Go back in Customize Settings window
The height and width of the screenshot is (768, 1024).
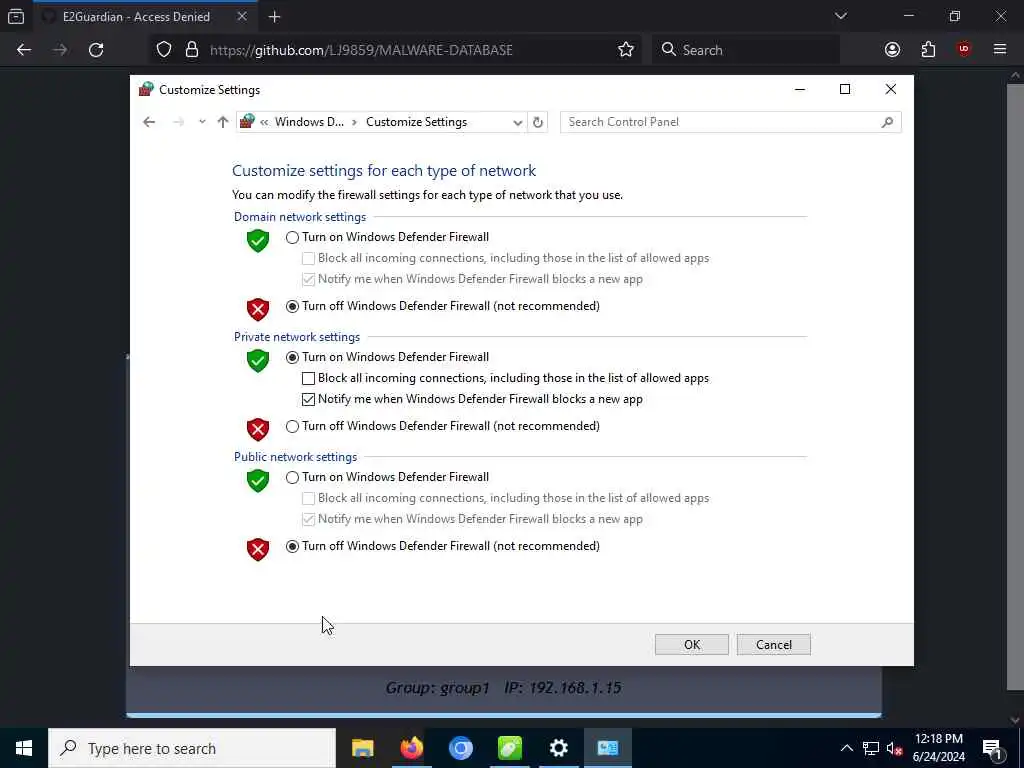pos(149,122)
